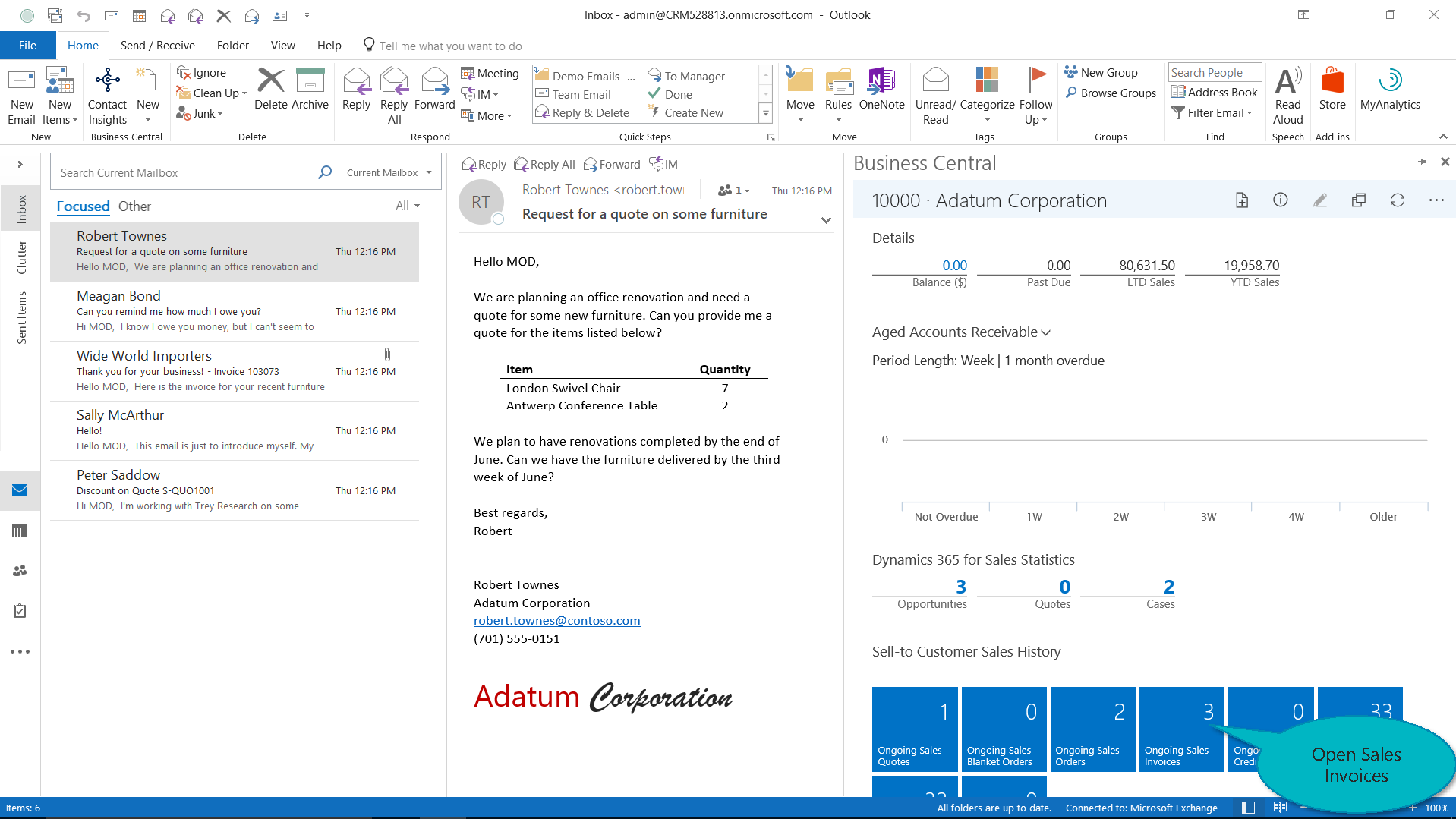Click the Read Aloud speech icon
The image size is (1456, 819).
point(1287,80)
